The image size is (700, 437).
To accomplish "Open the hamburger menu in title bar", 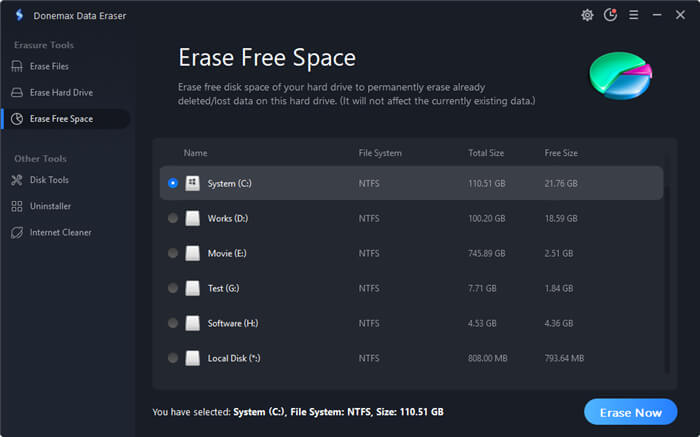I will [635, 15].
